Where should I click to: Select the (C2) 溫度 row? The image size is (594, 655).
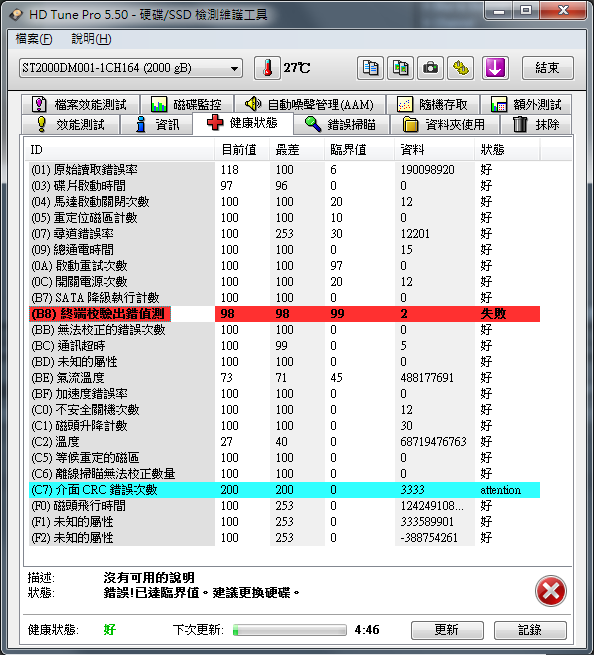click(x=284, y=442)
